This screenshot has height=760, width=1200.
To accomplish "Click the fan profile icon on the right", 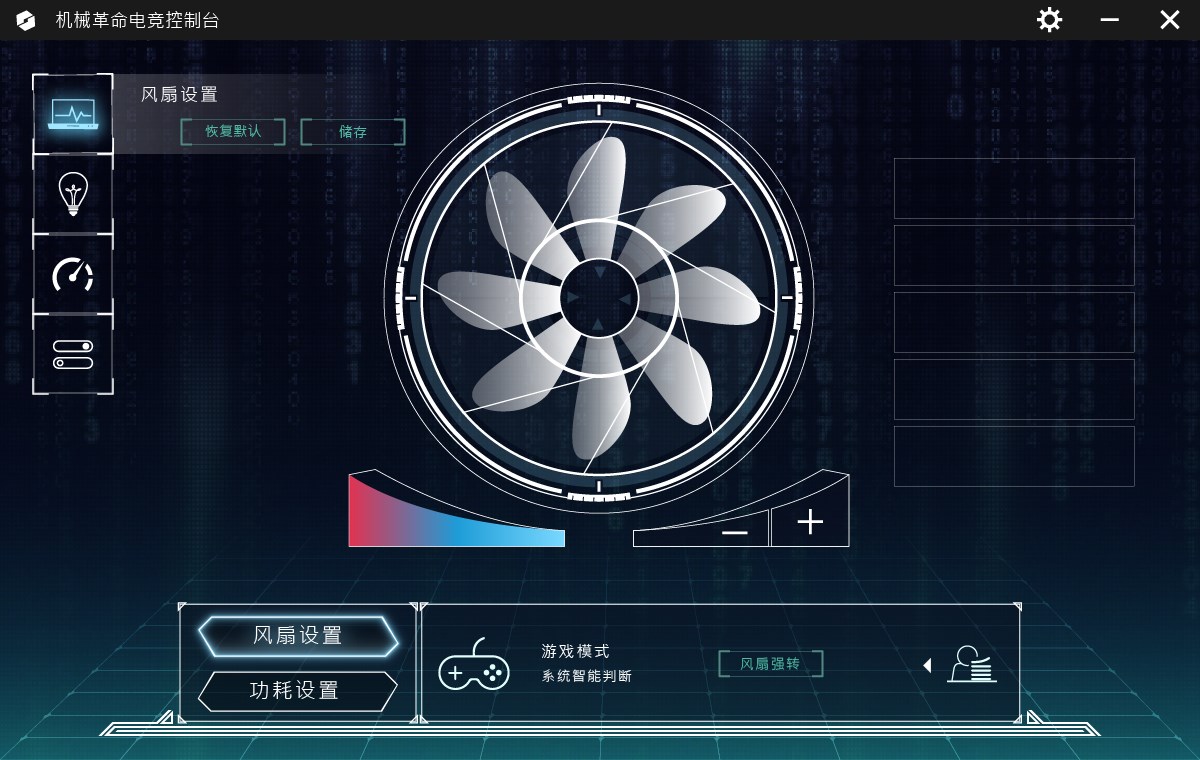I will [972, 665].
